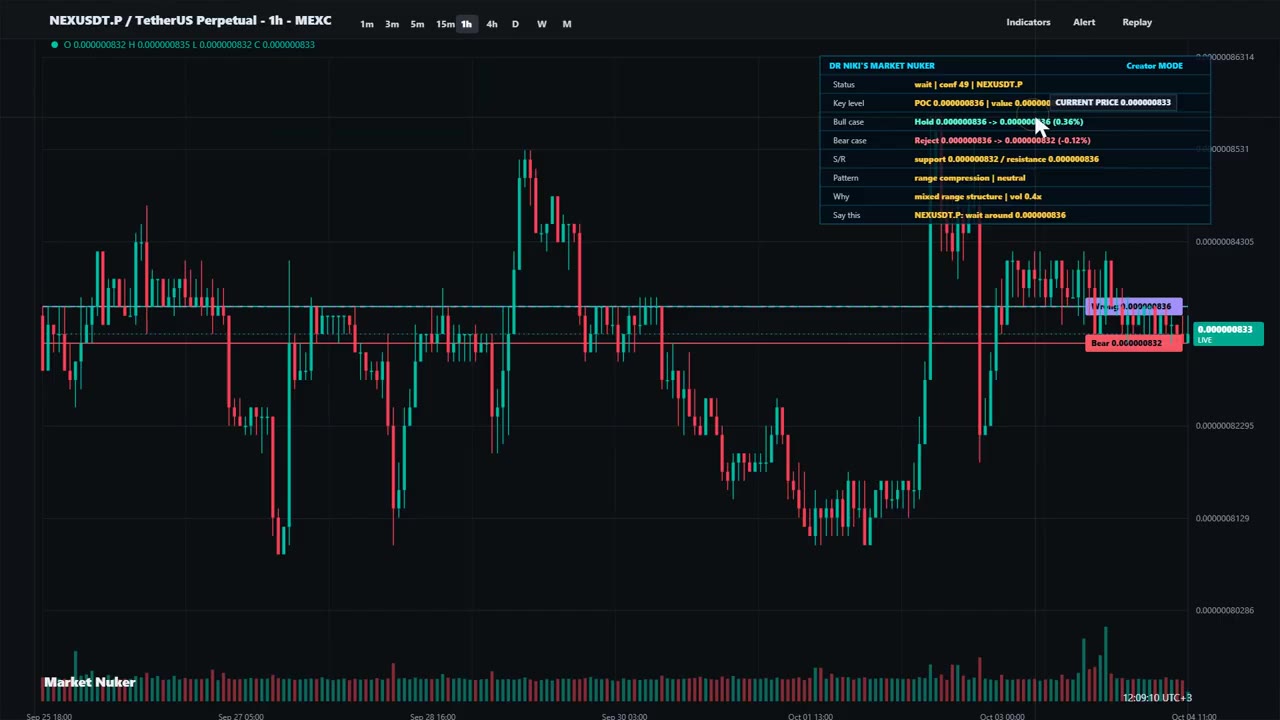
Task: Click the NEXUSDT.P symbol title
Action: click(x=190, y=20)
